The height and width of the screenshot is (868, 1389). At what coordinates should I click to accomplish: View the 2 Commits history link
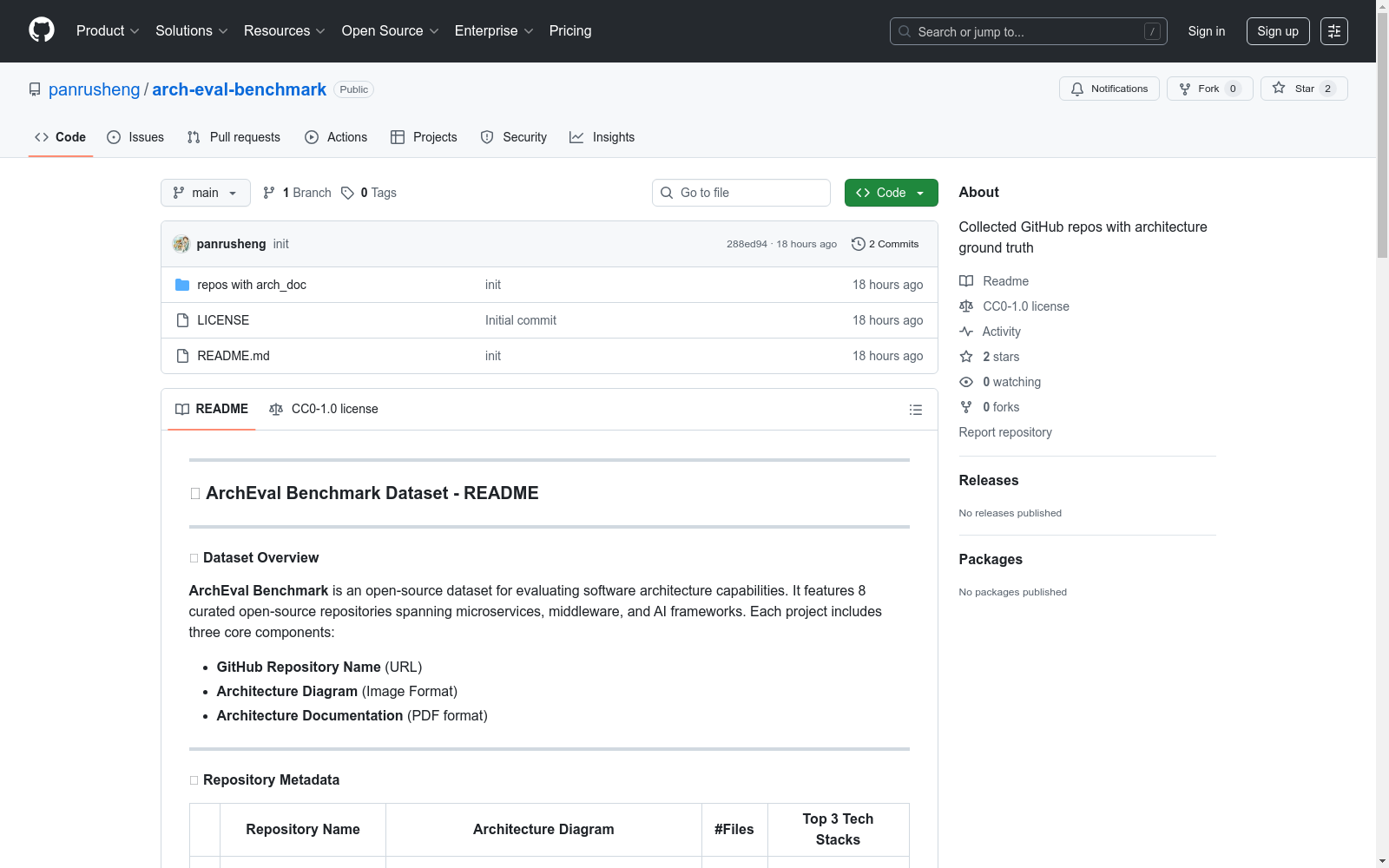coord(885,244)
